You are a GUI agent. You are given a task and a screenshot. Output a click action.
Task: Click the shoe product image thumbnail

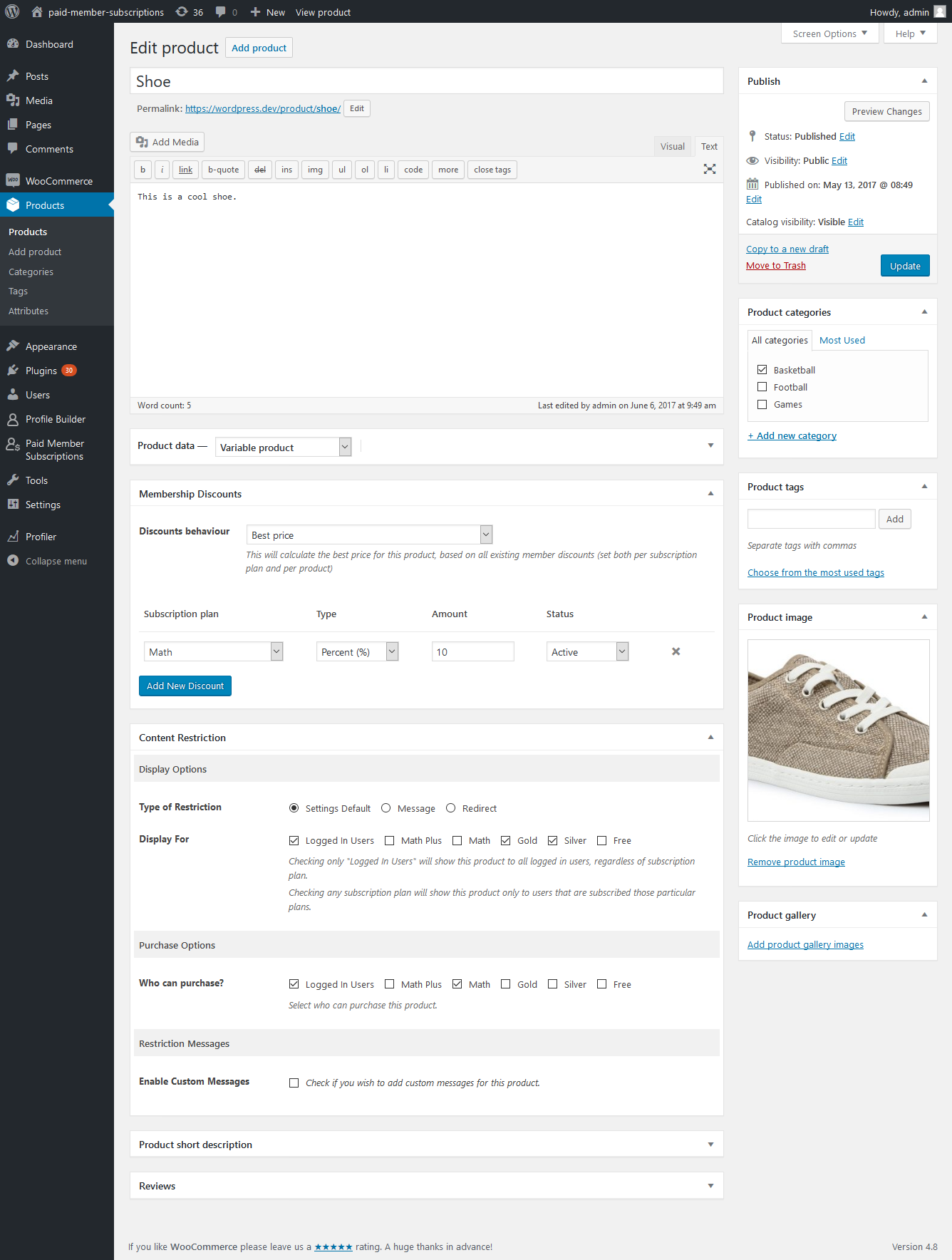(x=838, y=730)
